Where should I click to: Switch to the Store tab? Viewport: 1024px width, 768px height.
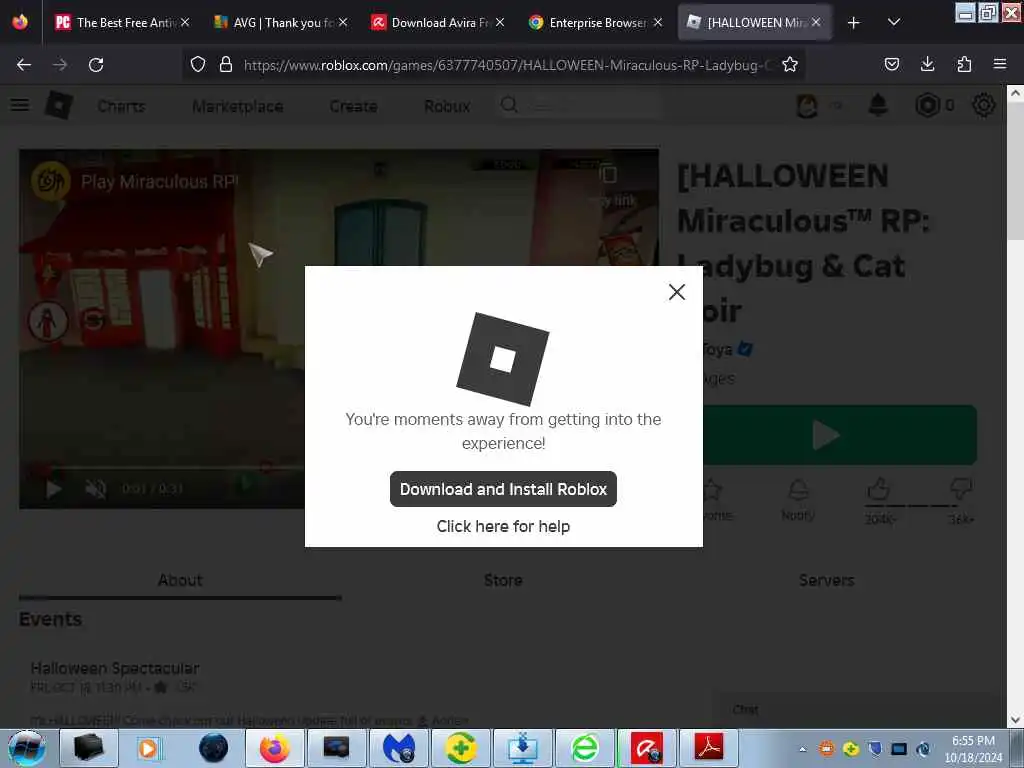click(x=503, y=580)
